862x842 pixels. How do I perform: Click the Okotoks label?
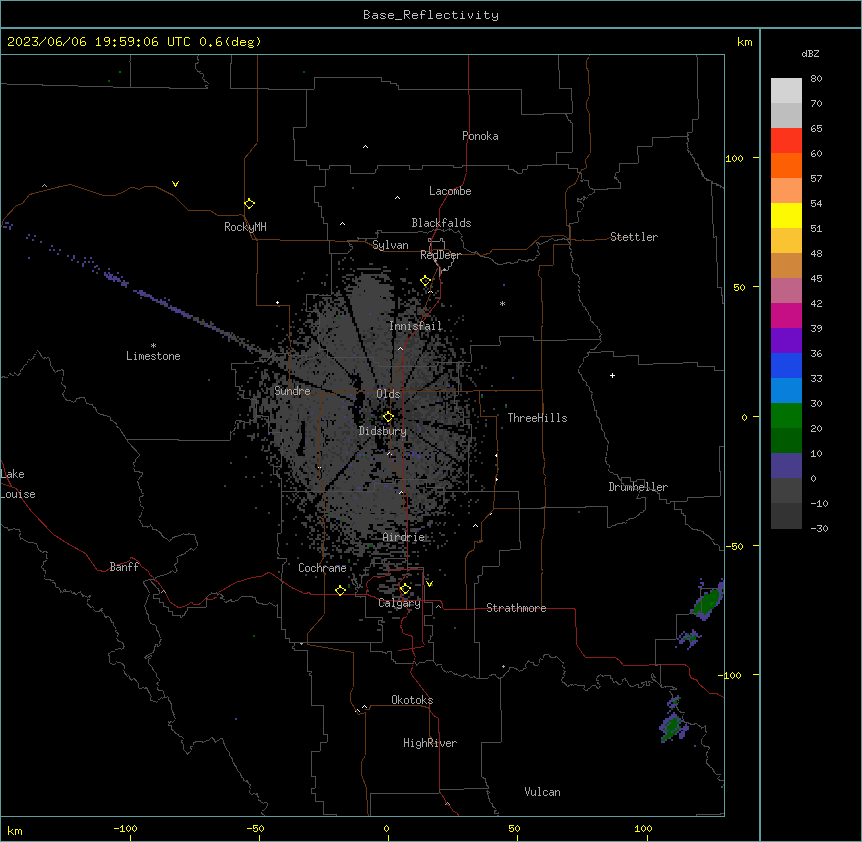click(412, 700)
